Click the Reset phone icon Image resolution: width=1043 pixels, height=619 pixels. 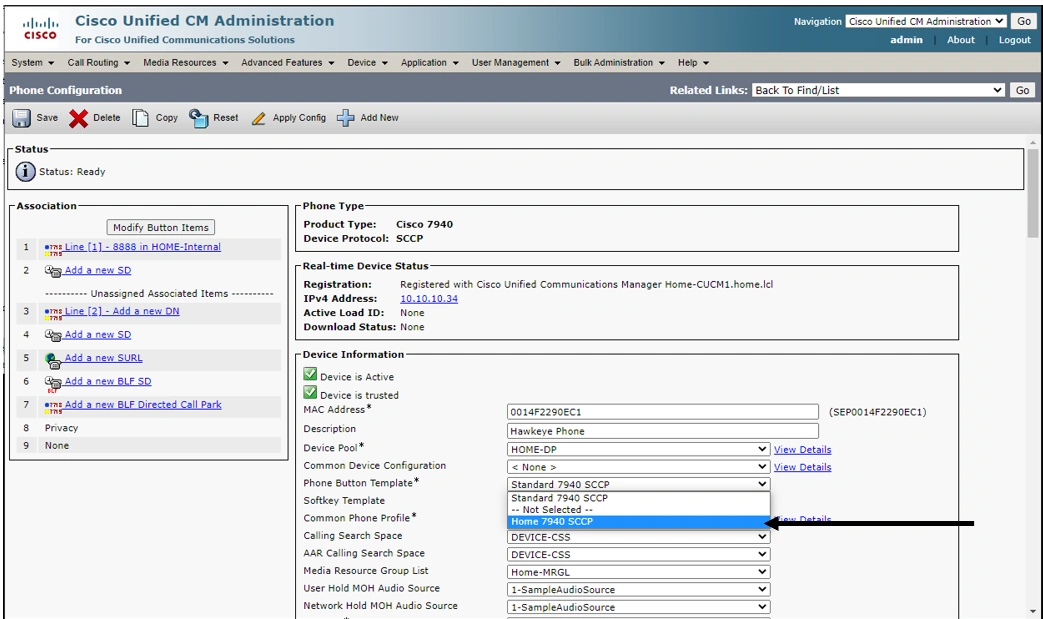coord(198,118)
